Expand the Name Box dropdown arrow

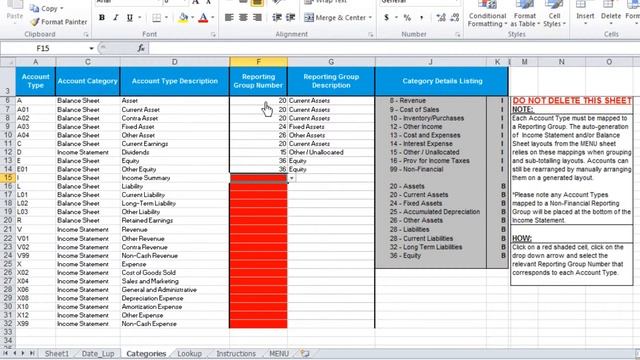[91, 48]
